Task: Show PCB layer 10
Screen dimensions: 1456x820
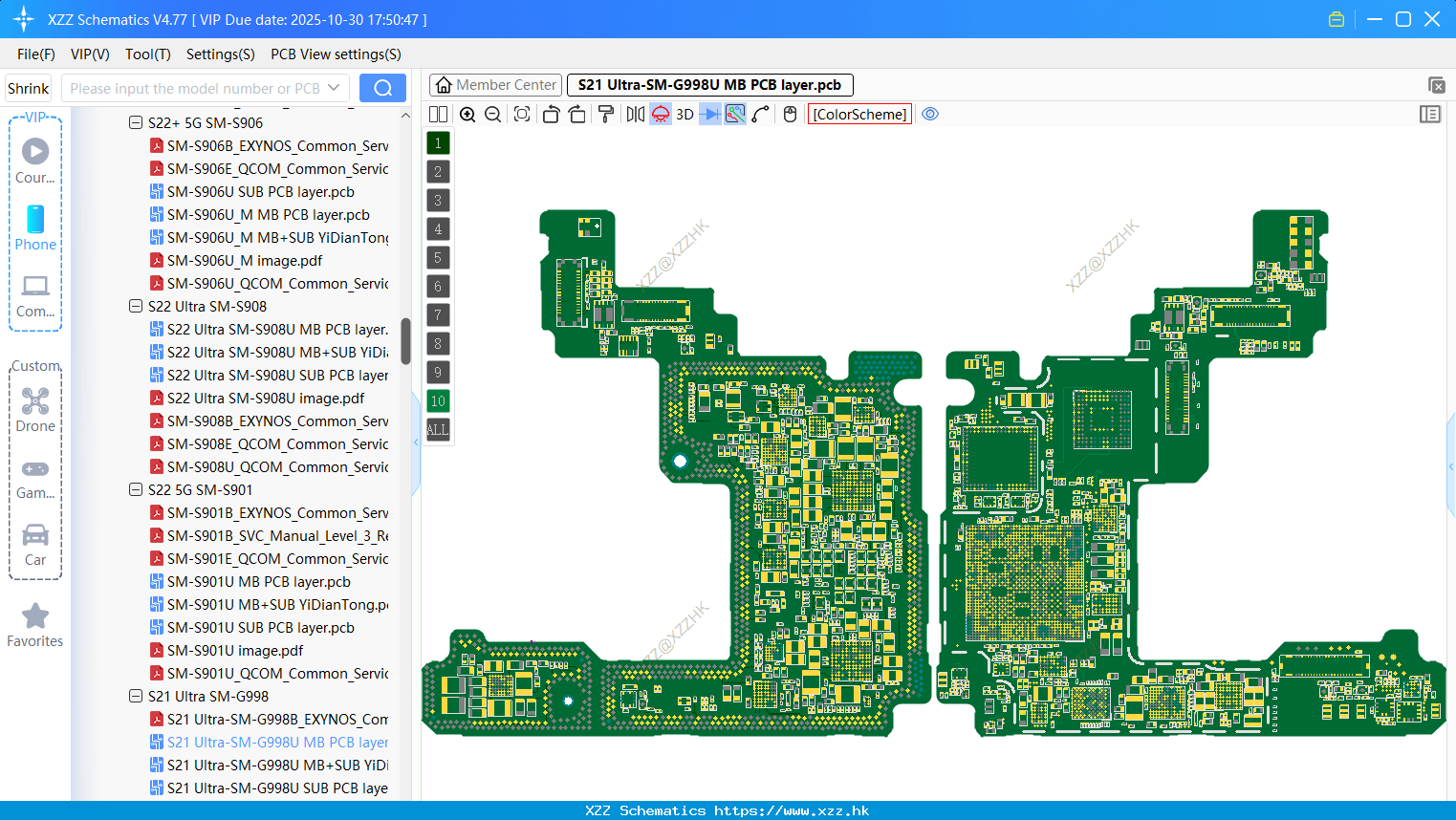Action: [438, 401]
